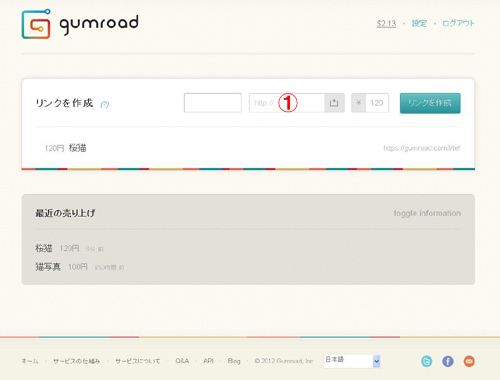The width and height of the screenshot is (500, 380).
Task: Click the http:// URL input field
Action: pyautogui.click(x=287, y=103)
